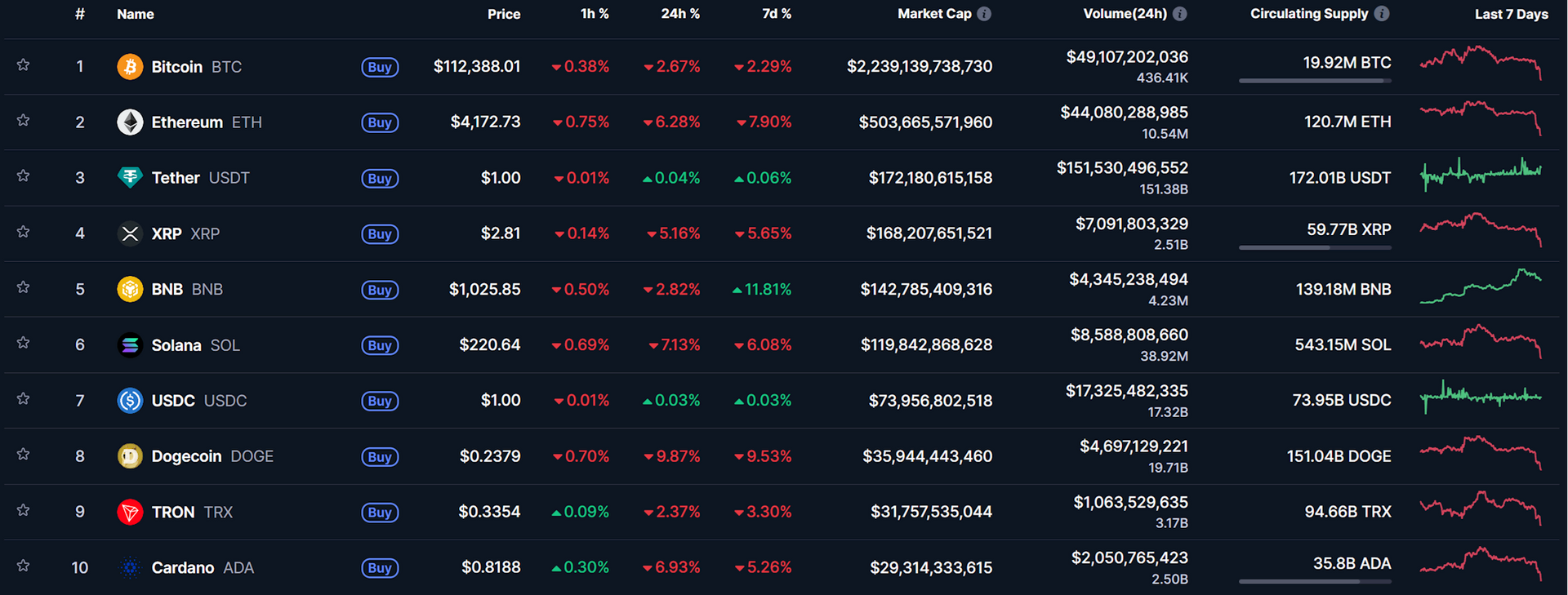The width and height of the screenshot is (1568, 595).
Task: Click Tether volume $151,530,496,552
Action: (1122, 168)
